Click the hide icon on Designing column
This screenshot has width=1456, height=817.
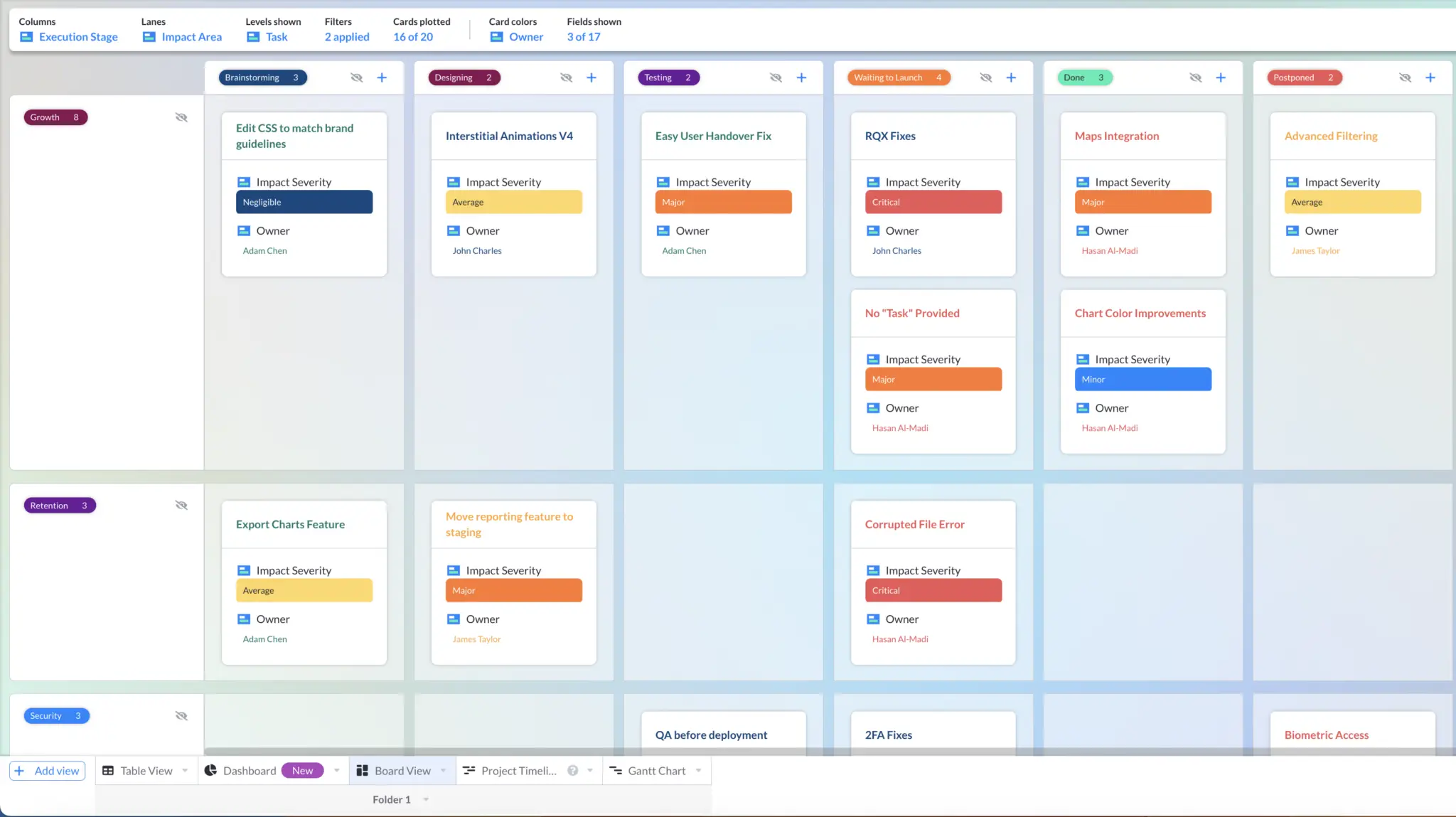(x=566, y=77)
